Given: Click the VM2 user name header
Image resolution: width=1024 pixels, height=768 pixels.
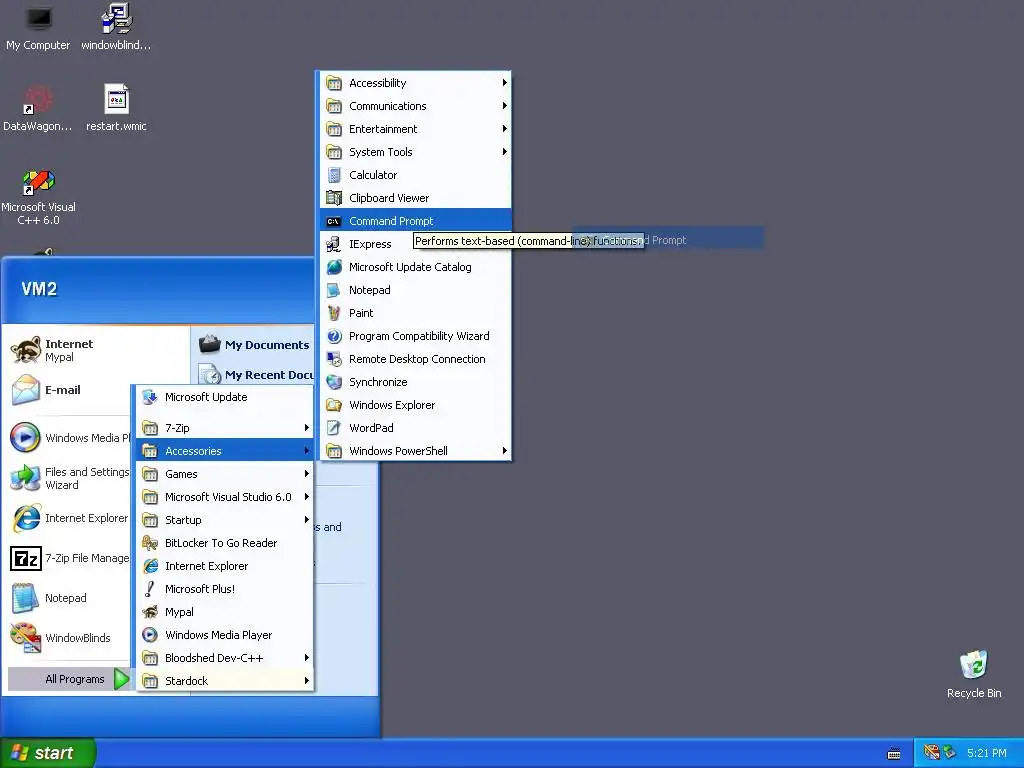Looking at the screenshot, I should tap(39, 289).
